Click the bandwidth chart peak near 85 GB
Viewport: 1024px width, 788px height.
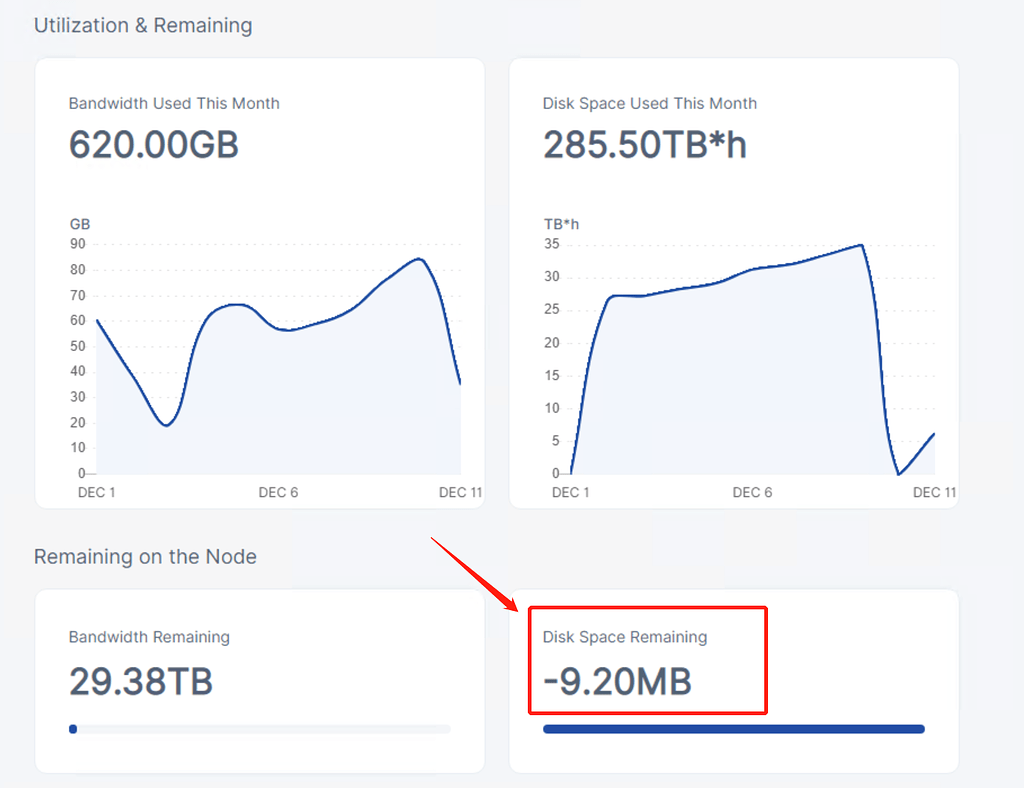pyautogui.click(x=420, y=259)
